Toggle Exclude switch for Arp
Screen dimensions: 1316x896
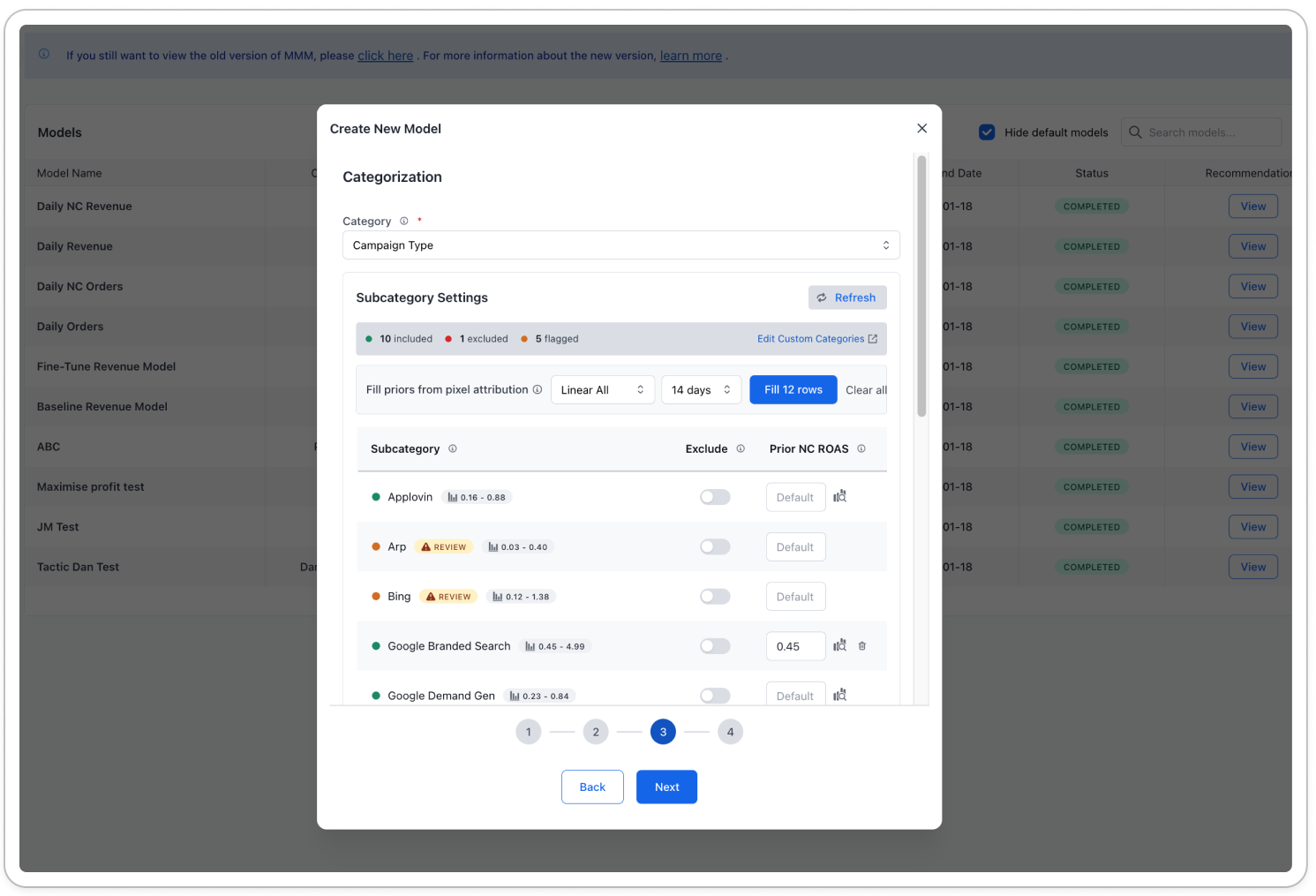click(x=715, y=546)
